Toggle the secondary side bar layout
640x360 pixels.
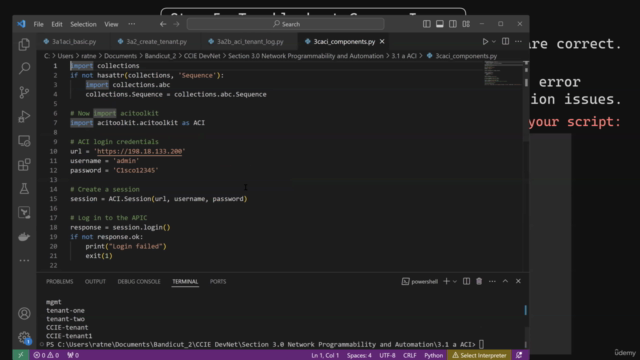453,24
